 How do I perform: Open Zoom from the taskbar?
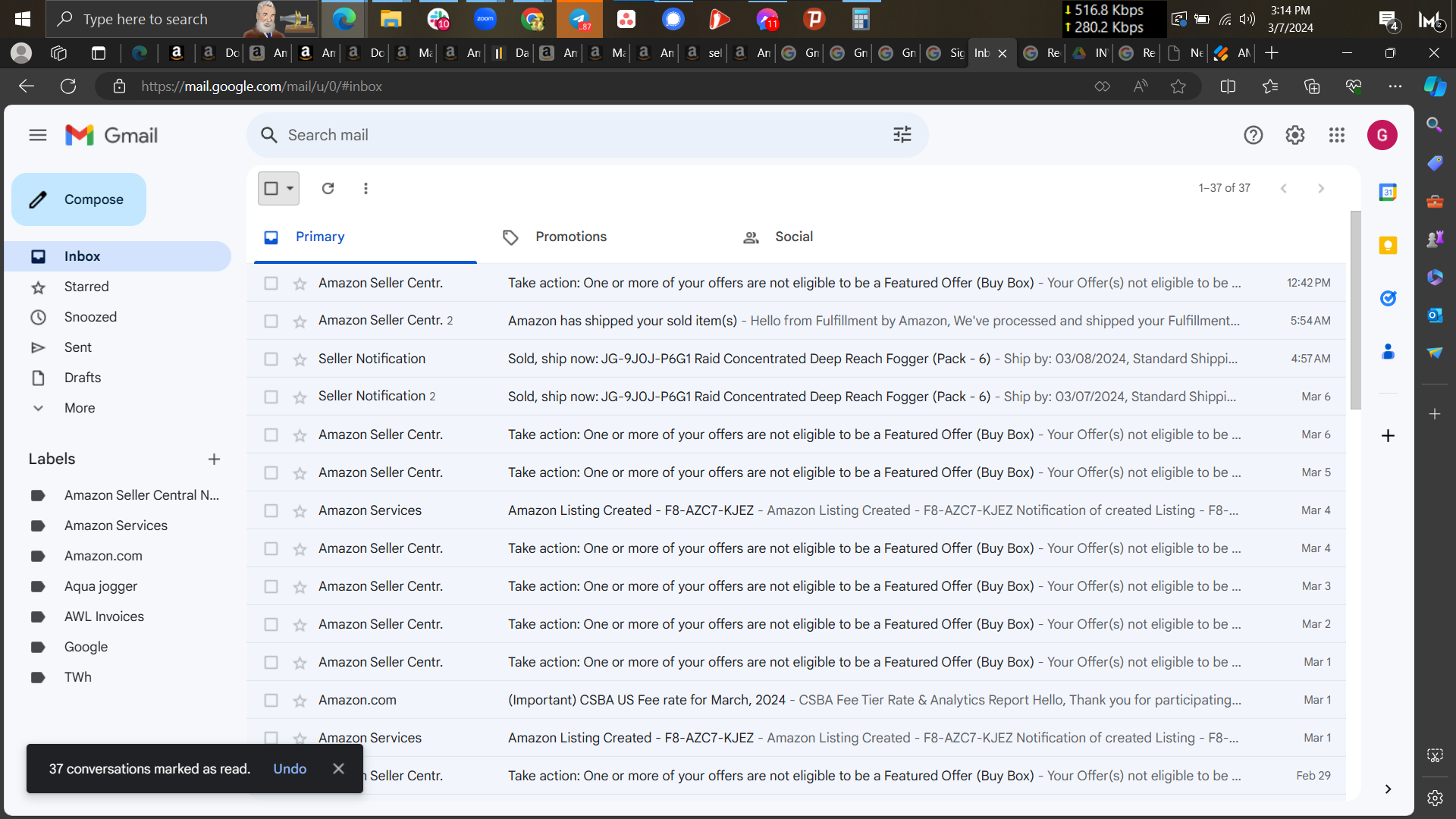click(x=485, y=19)
